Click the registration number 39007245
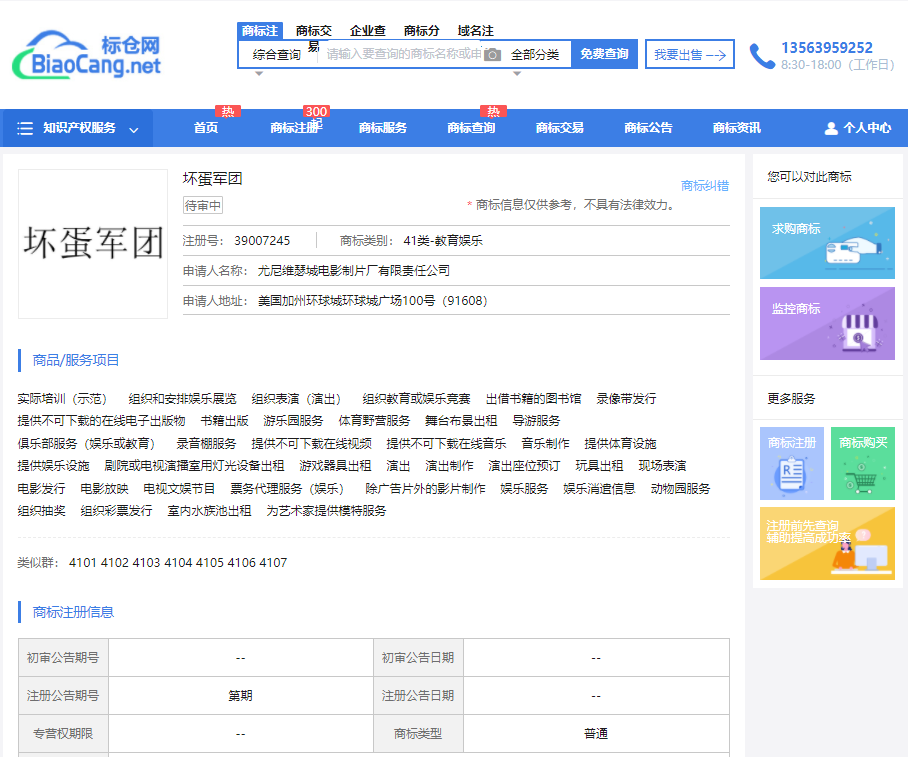Viewport: 908px width, 757px height. [x=262, y=241]
